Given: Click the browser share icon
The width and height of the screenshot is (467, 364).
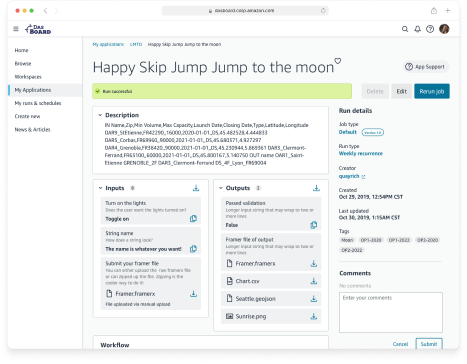Looking at the screenshot, I should [434, 11].
